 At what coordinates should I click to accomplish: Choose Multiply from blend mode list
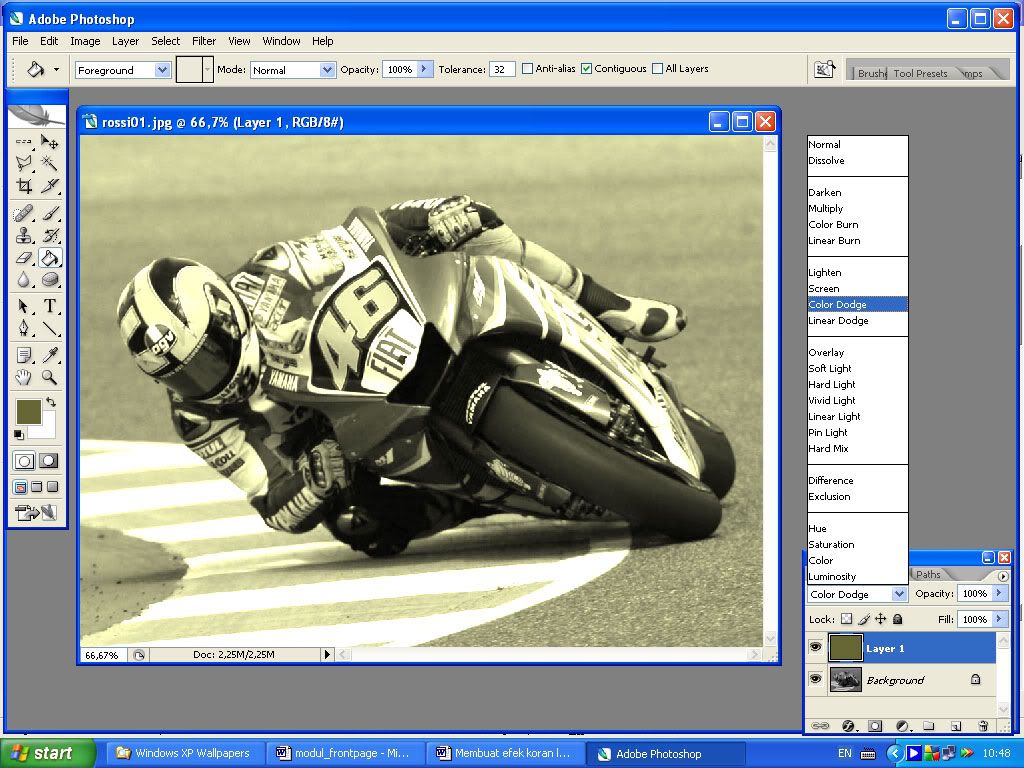click(857, 208)
